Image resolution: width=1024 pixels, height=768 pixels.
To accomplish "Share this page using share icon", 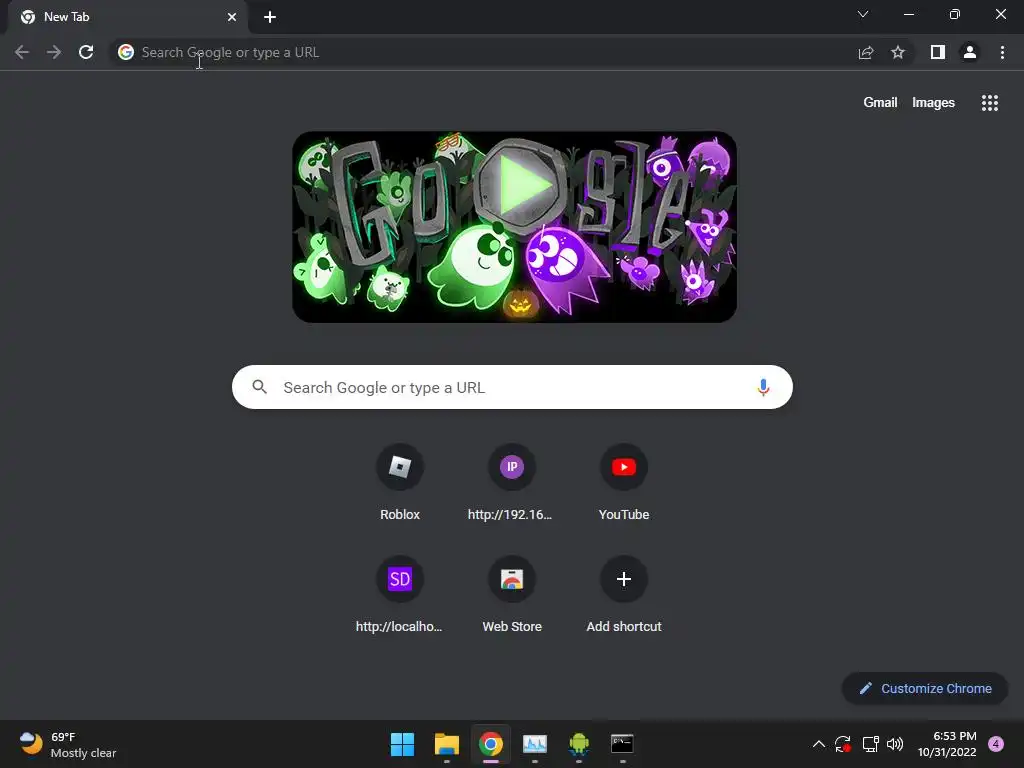I will [x=865, y=52].
